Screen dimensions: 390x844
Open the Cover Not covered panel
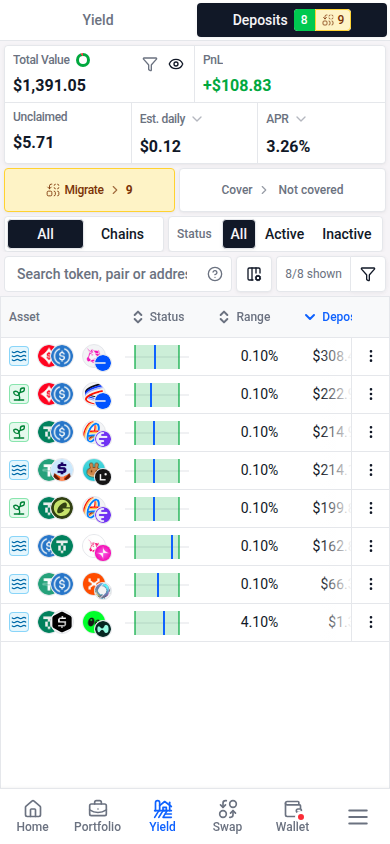tap(282, 190)
